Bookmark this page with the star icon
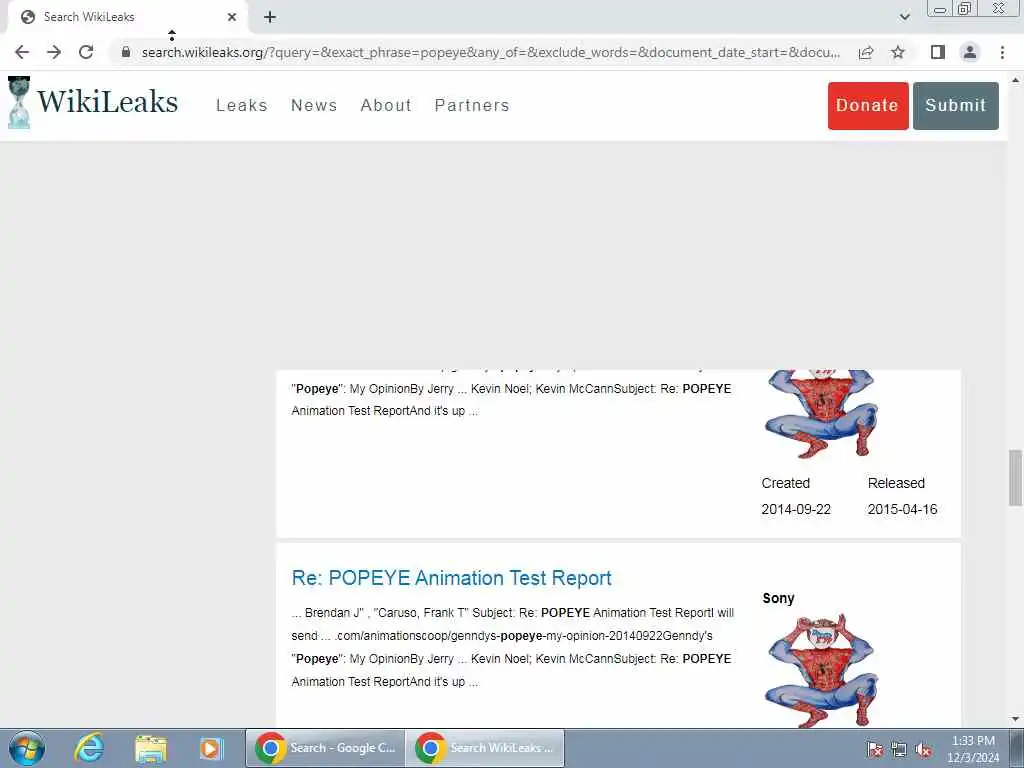This screenshot has height=768, width=1024. (x=898, y=52)
